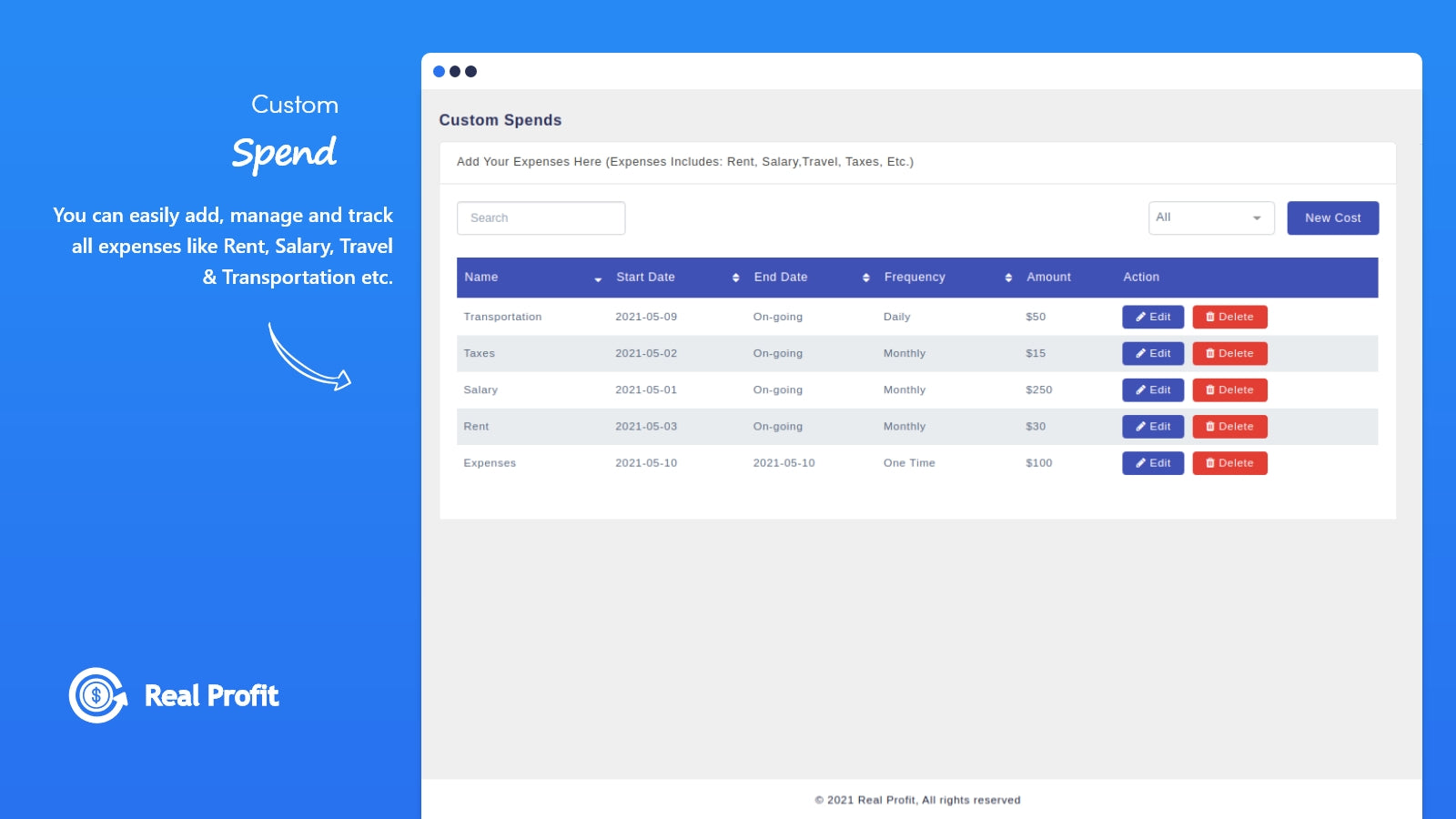The width and height of the screenshot is (1456, 819).
Task: Open the All filter dropdown
Action: click(1210, 217)
